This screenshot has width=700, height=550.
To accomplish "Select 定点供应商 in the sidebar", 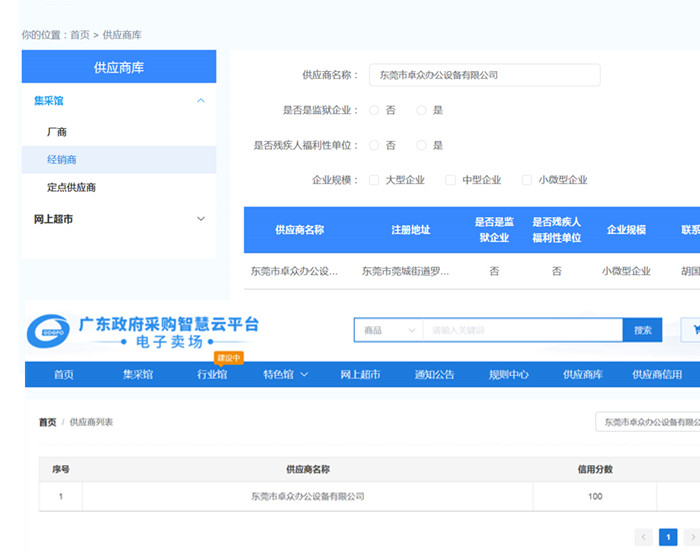I will click(71, 187).
